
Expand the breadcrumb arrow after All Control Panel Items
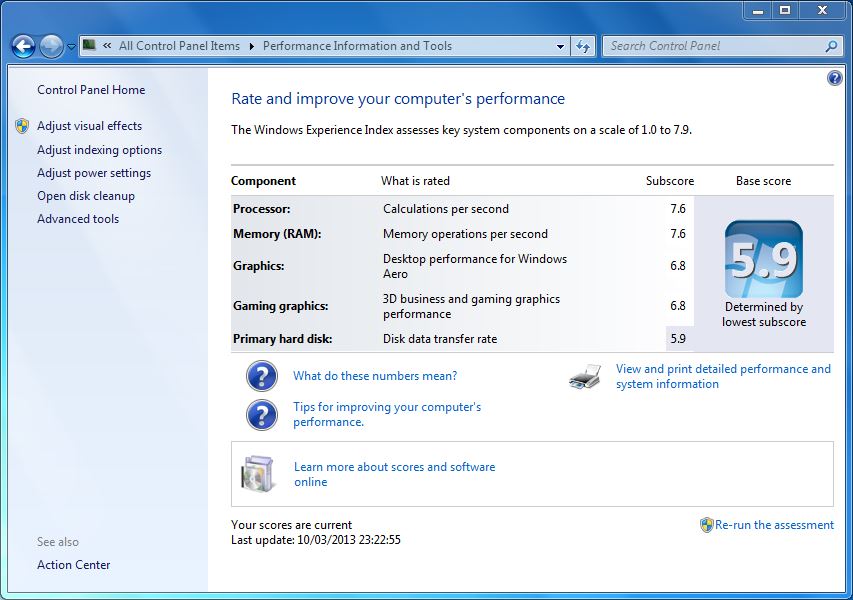point(252,46)
